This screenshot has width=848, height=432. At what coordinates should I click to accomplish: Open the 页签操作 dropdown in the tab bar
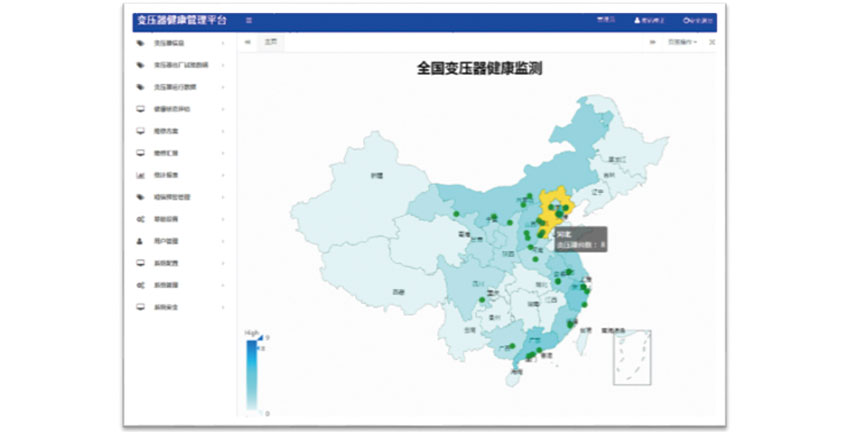click(x=682, y=43)
